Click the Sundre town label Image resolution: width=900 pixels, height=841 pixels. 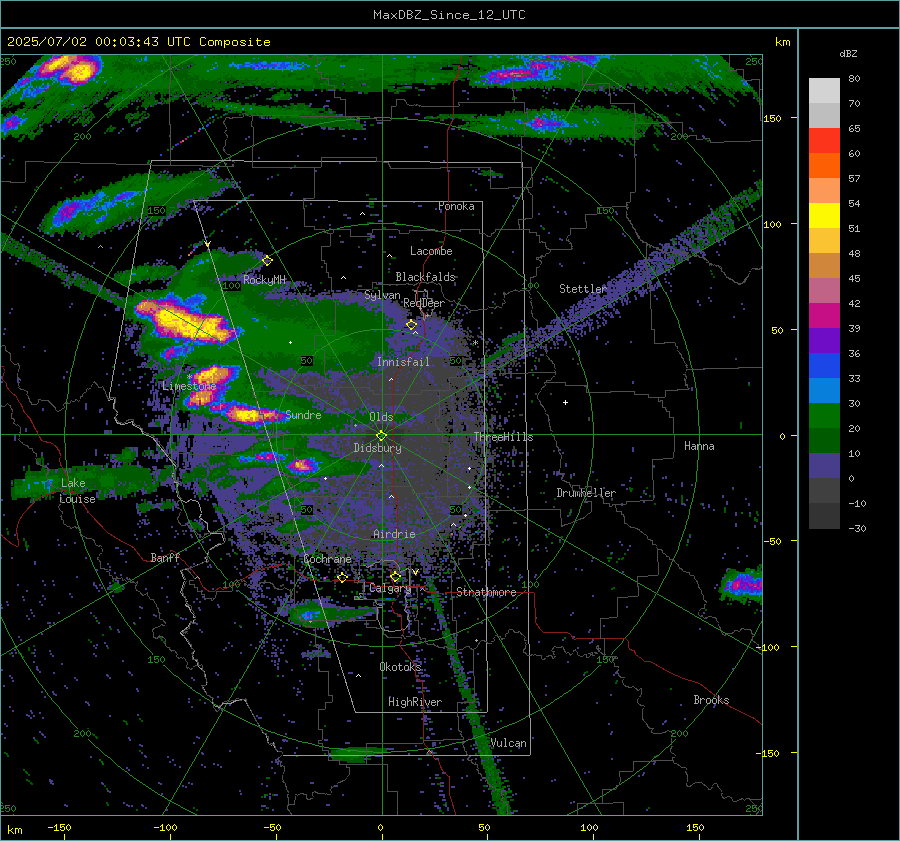[303, 414]
